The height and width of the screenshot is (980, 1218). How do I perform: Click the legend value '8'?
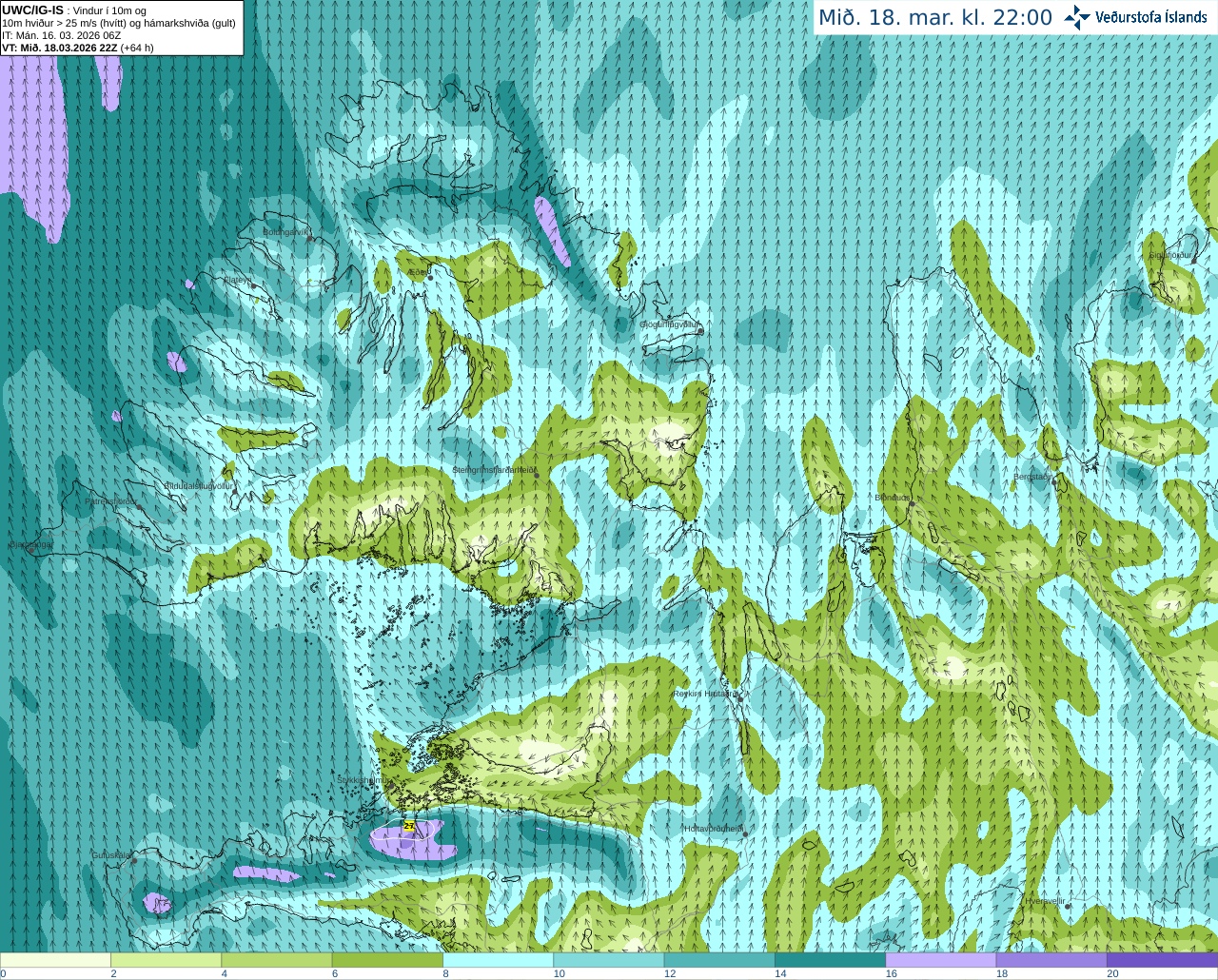coord(445,973)
